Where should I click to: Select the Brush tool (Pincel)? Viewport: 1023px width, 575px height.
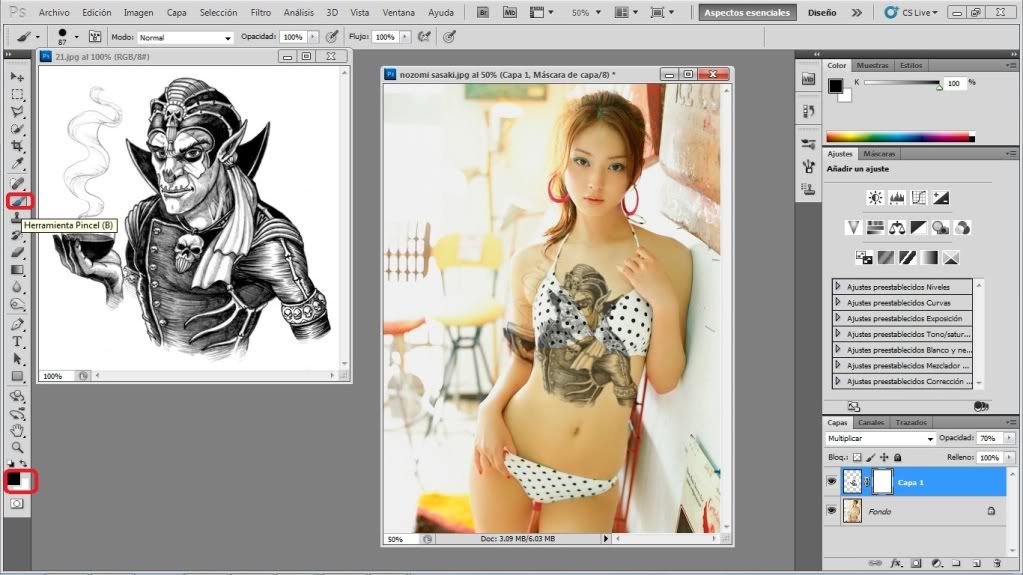click(18, 201)
